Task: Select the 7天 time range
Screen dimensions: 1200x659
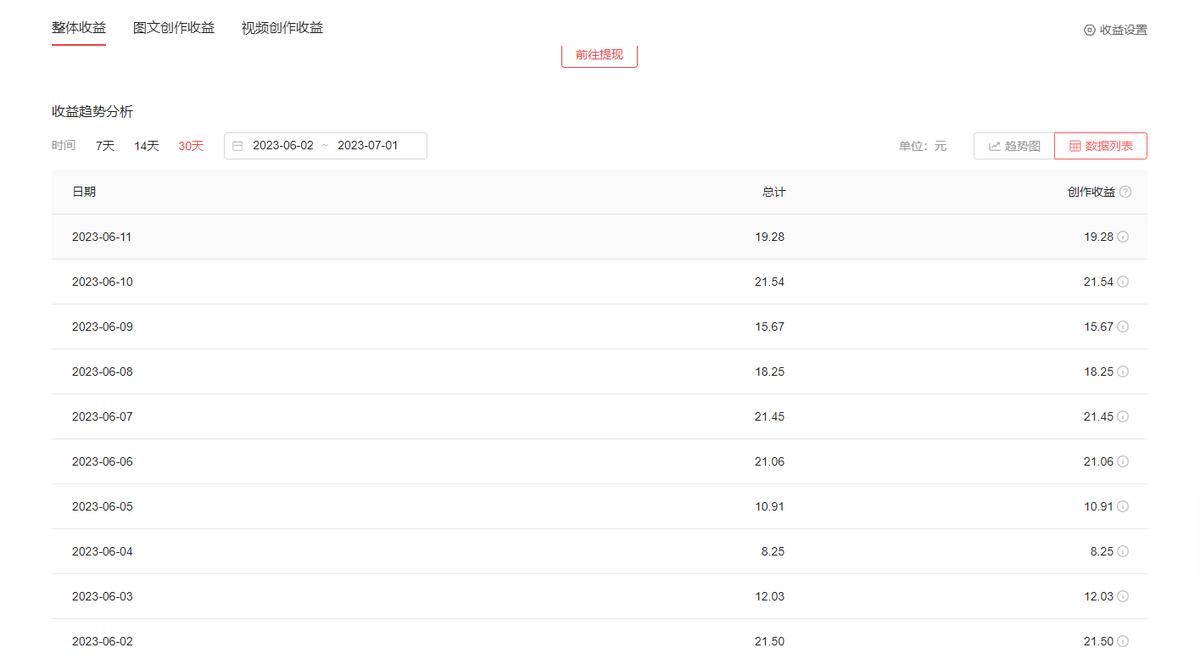Action: [105, 146]
